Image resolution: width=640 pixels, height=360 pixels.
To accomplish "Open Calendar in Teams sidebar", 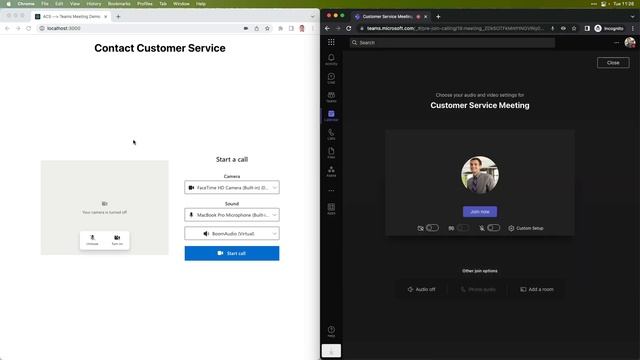I will (x=331, y=116).
